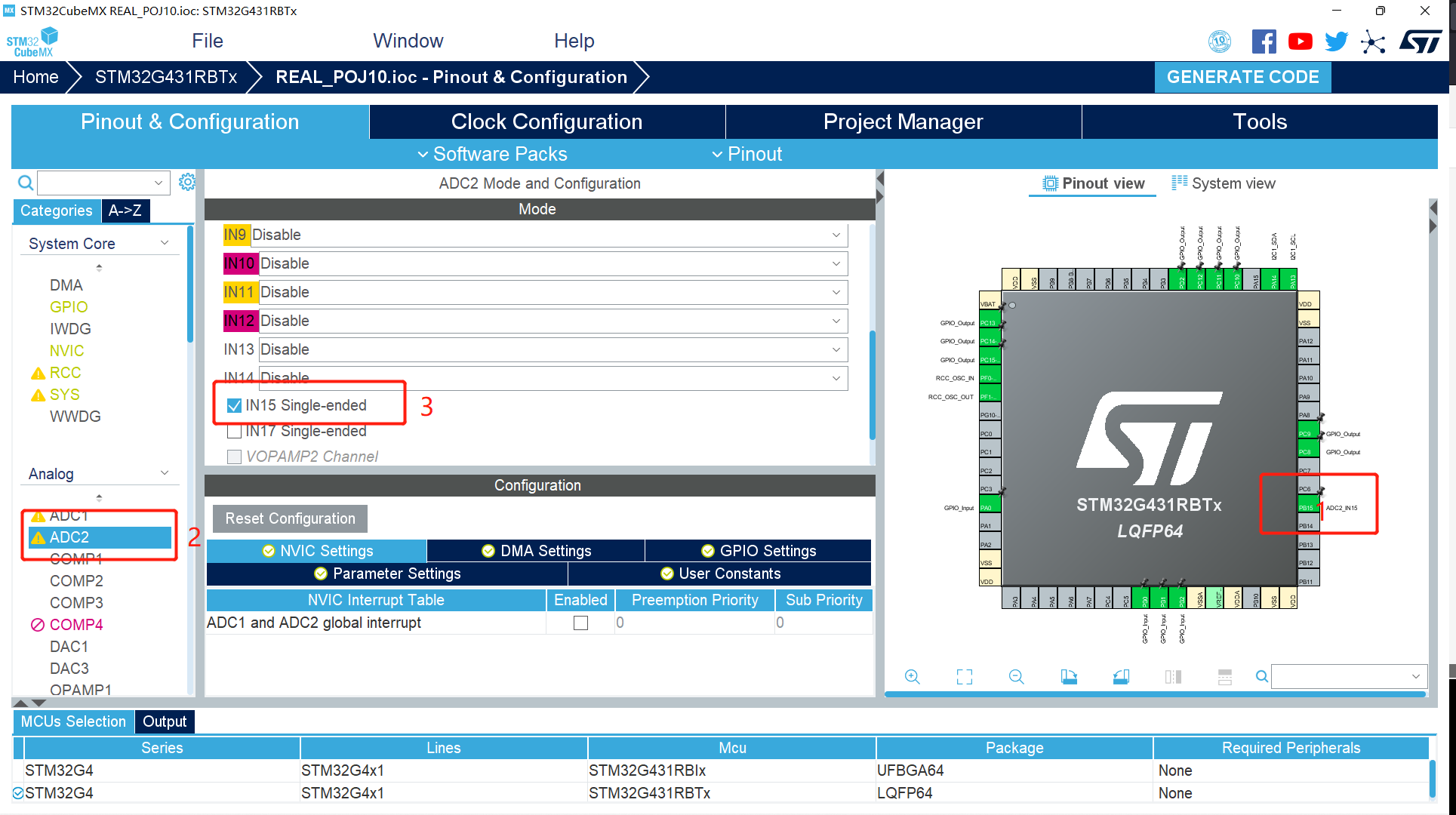Screen dimensions: 1456x815
Task: Open the Twitter bird icon
Action: (1336, 42)
